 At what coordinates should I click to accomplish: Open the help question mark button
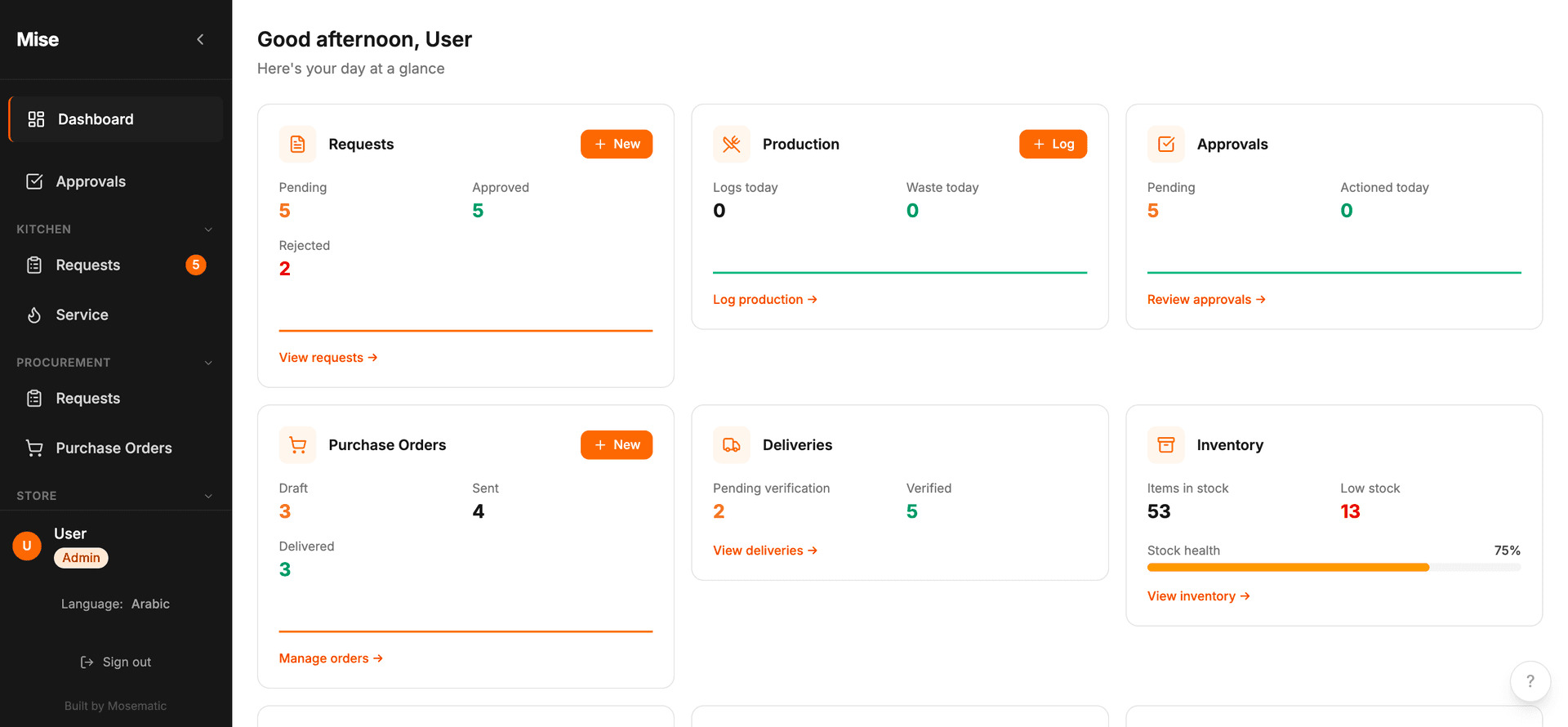(1530, 681)
